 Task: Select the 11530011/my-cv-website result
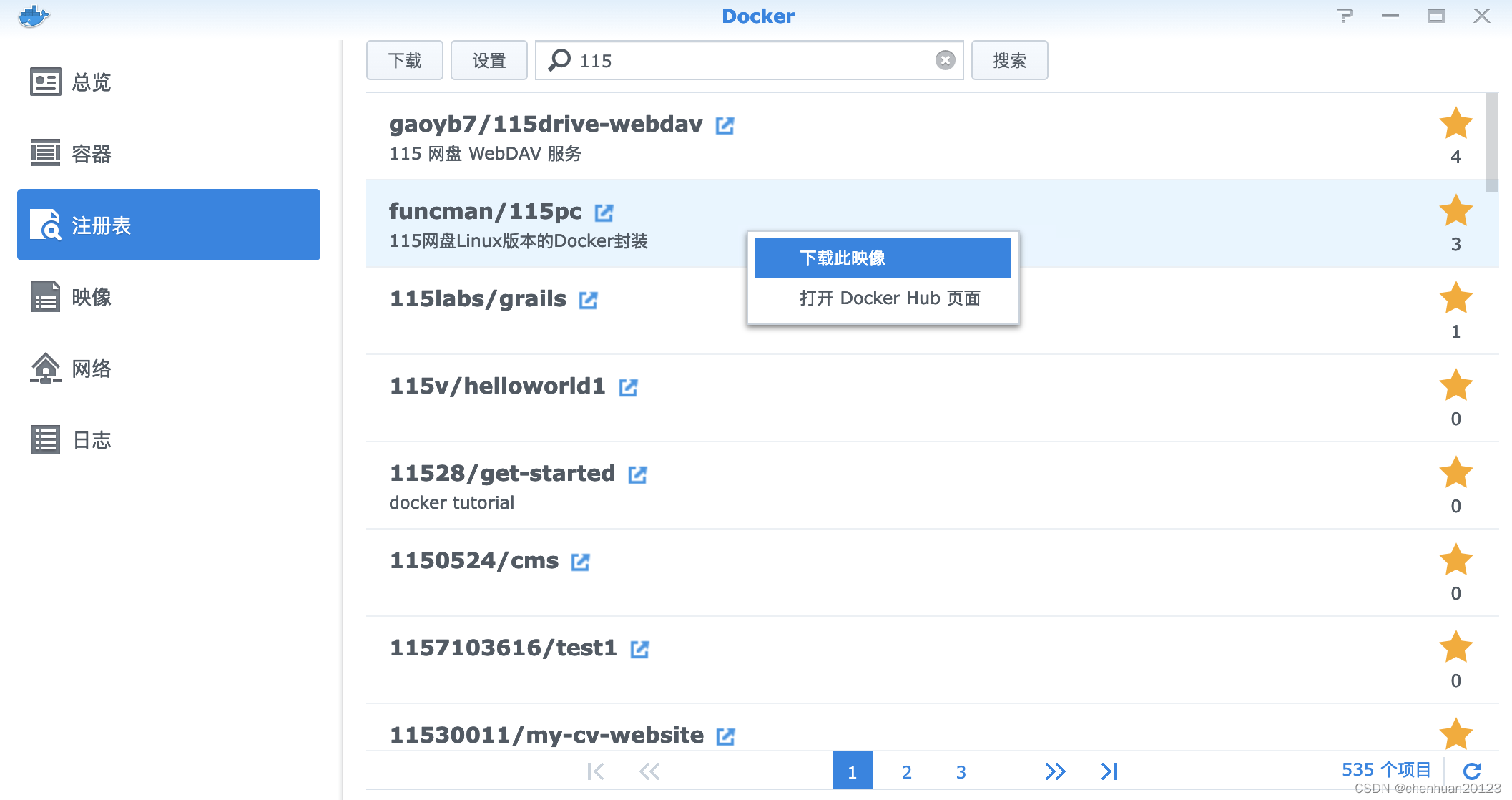tap(932, 728)
